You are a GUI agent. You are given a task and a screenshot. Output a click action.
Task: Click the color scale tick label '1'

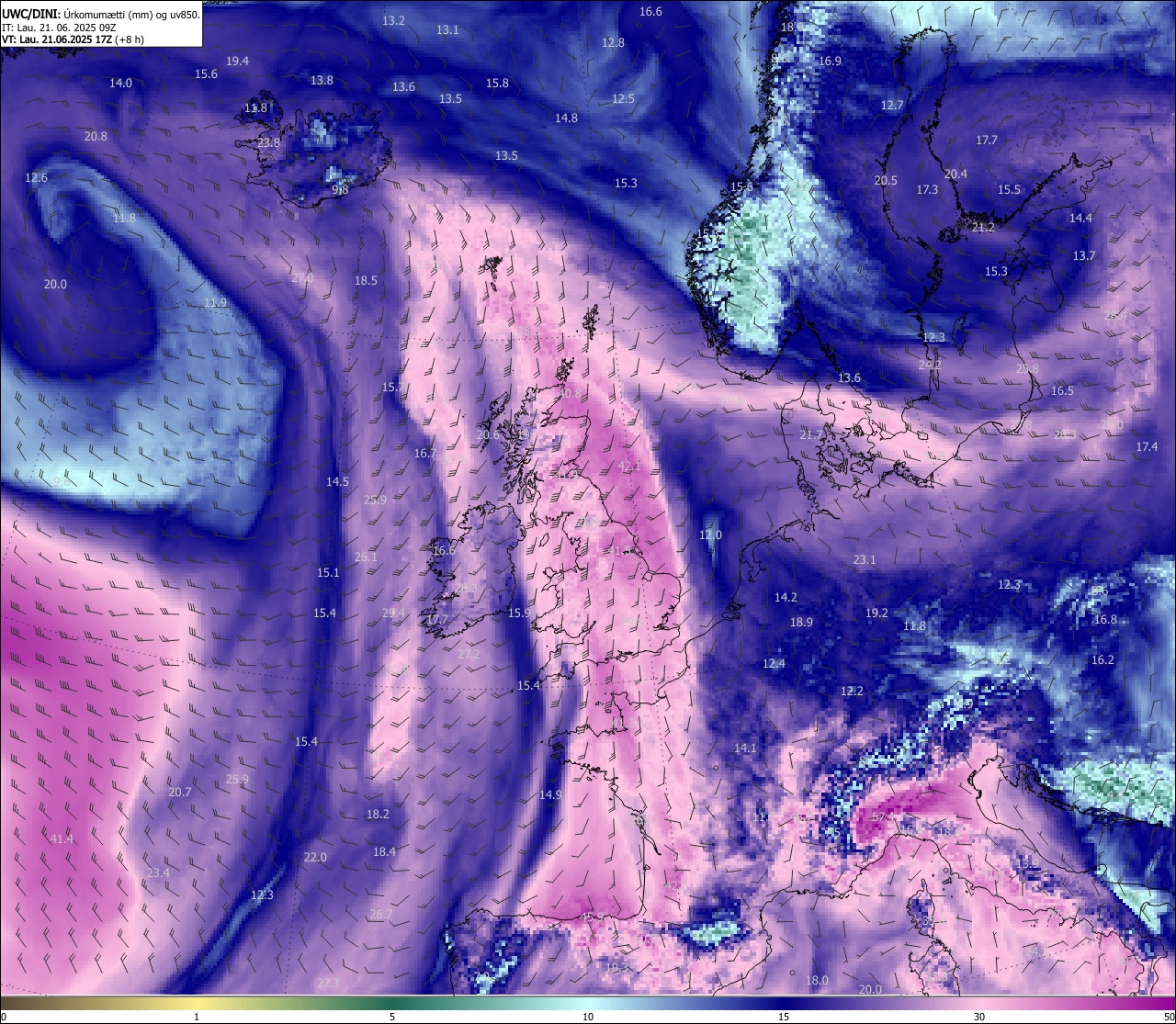pos(197,1017)
